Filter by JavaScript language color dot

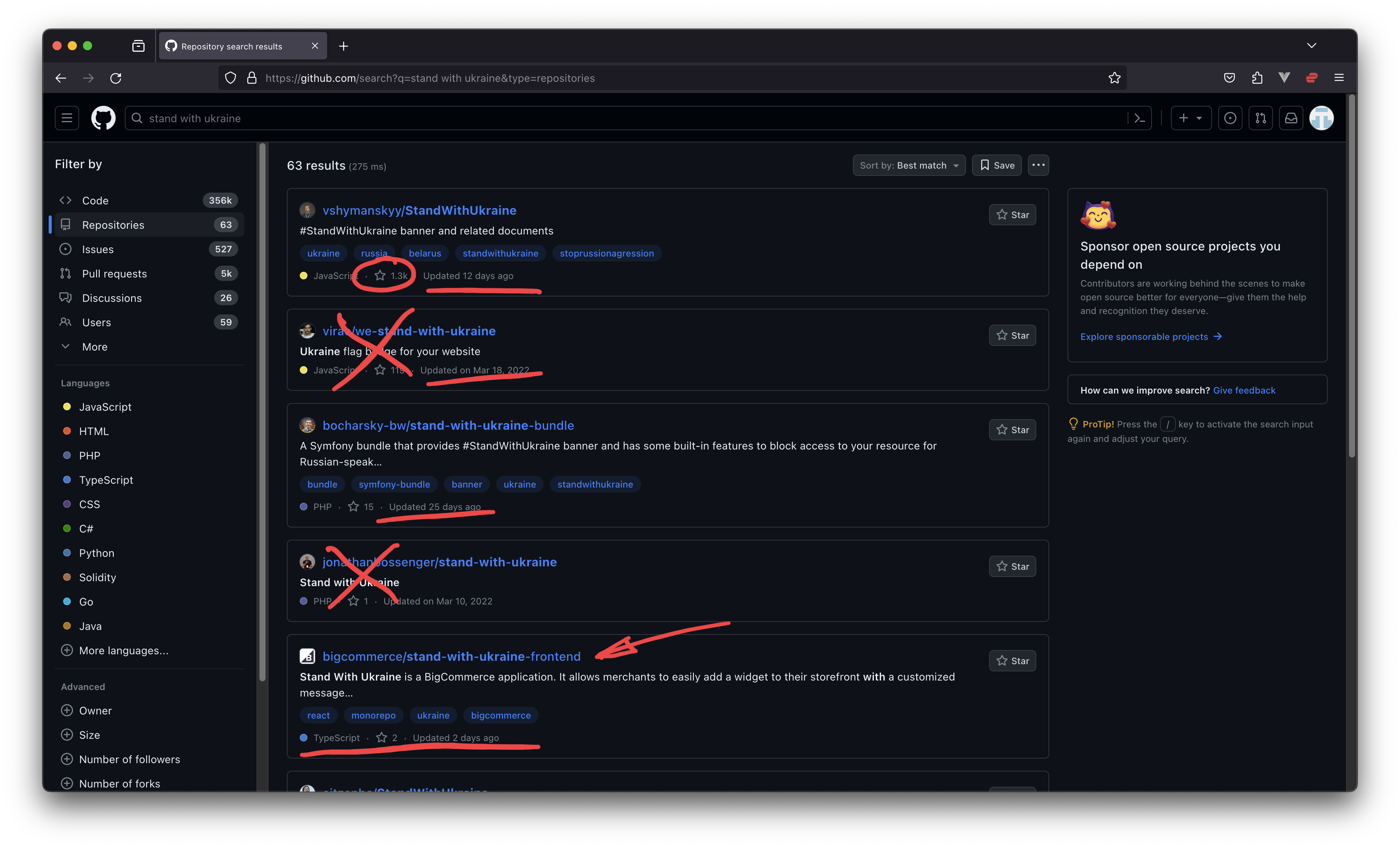tap(67, 407)
